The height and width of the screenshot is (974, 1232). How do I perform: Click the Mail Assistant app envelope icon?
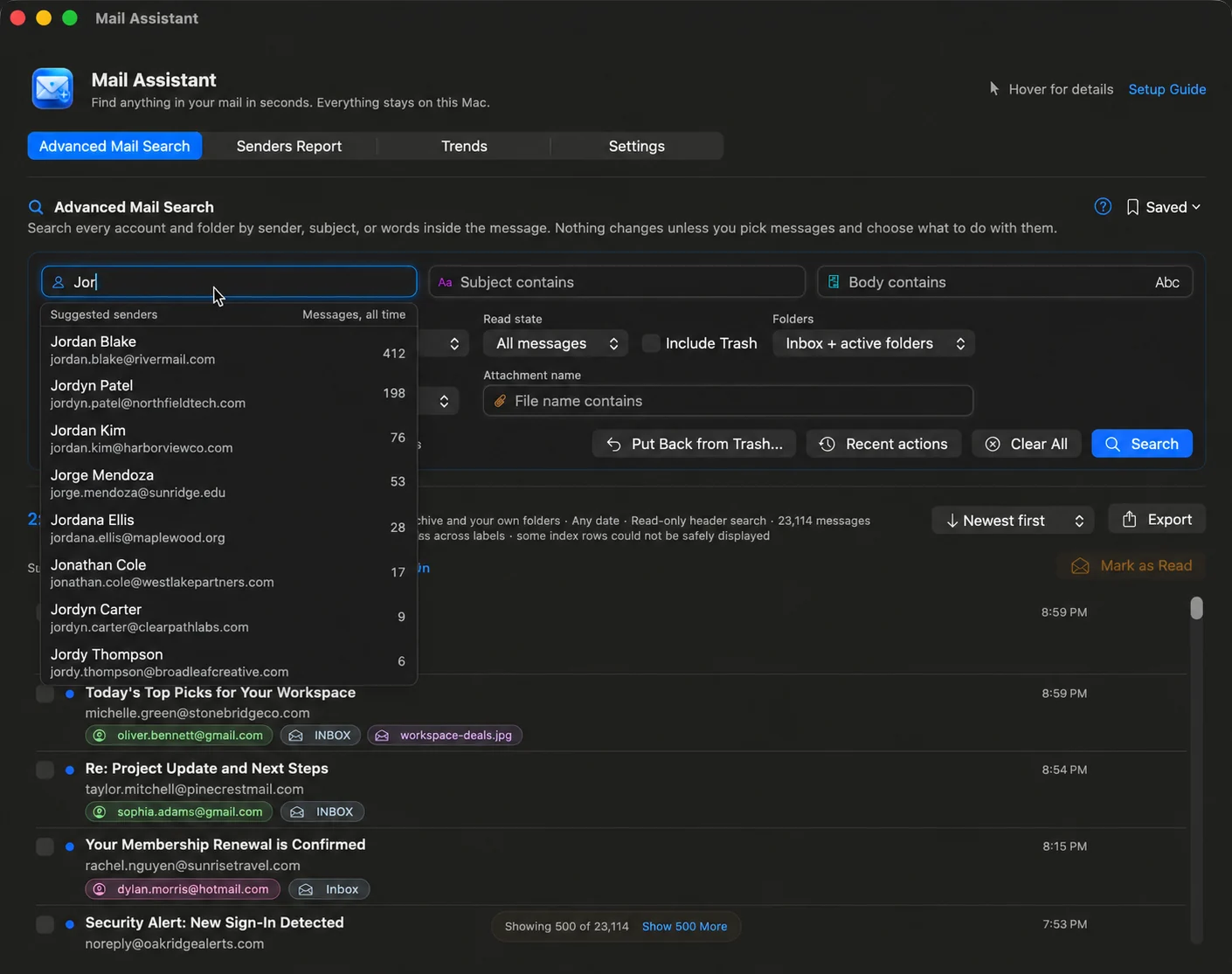click(x=52, y=88)
